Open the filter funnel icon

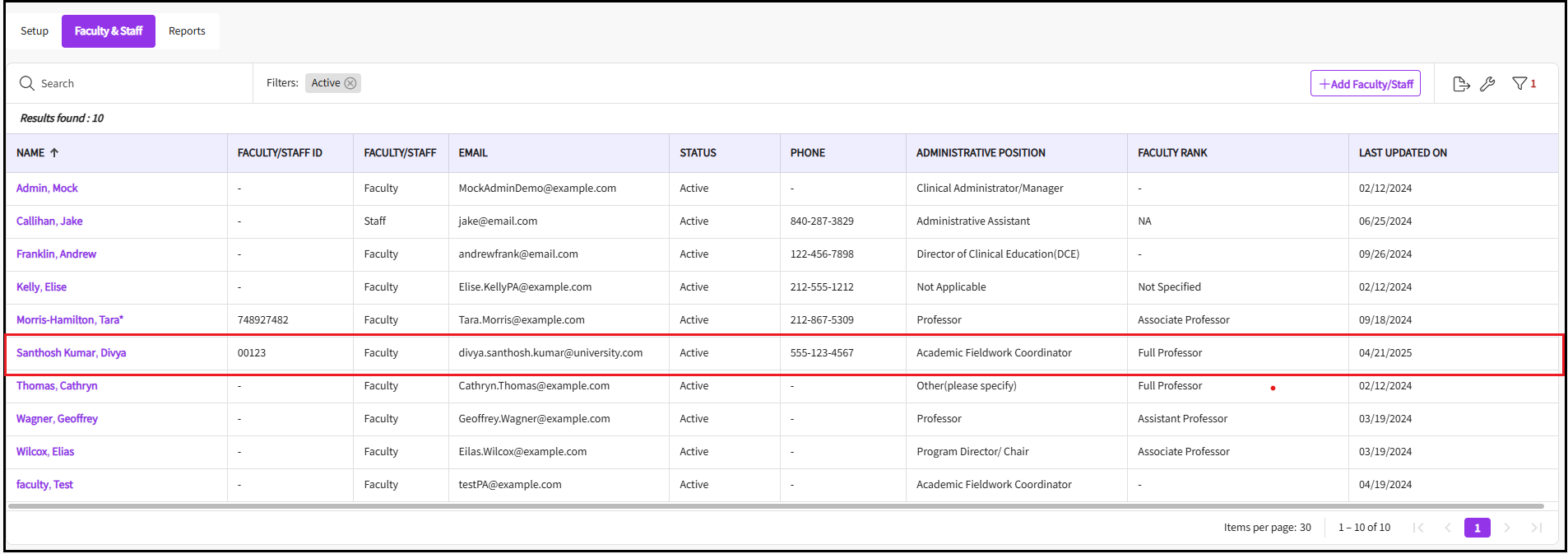pos(1519,84)
